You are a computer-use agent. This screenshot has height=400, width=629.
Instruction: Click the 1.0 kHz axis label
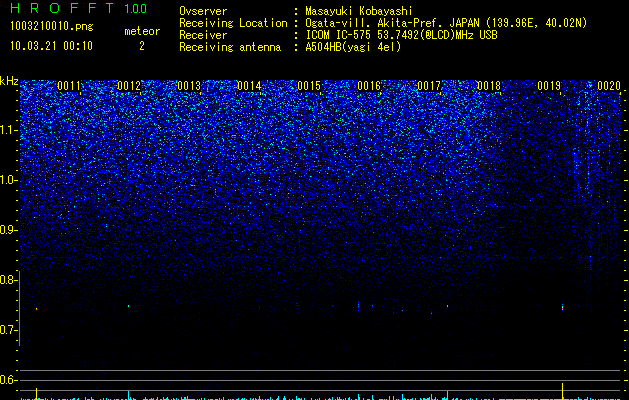[9, 180]
